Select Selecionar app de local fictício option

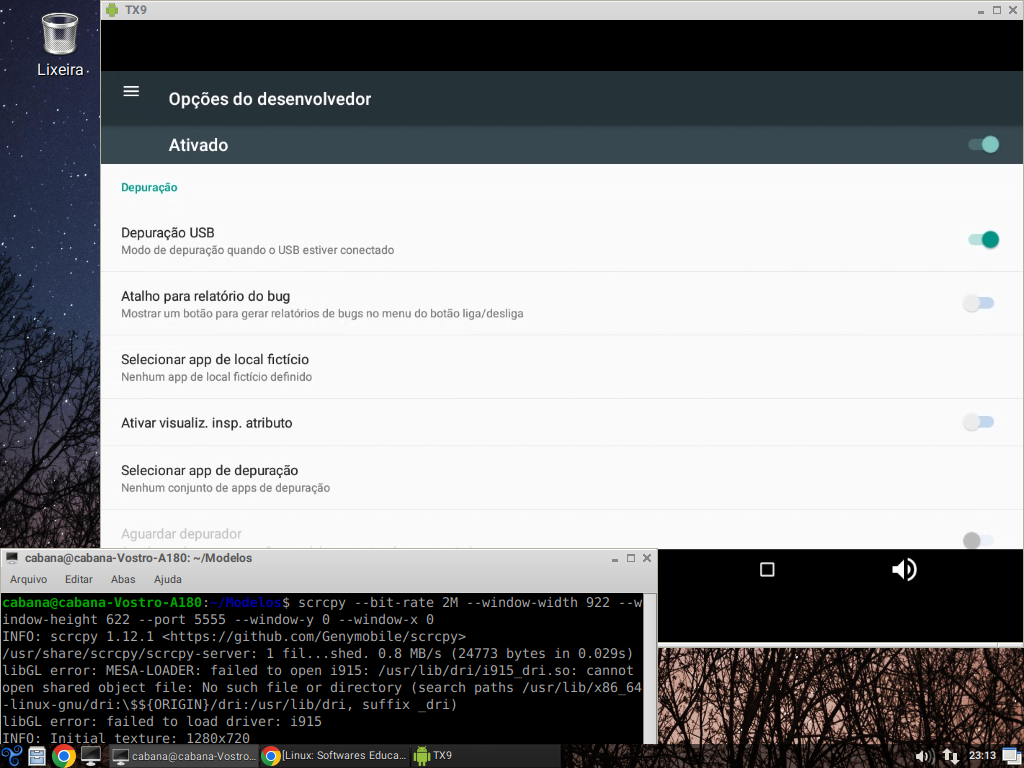215,367
